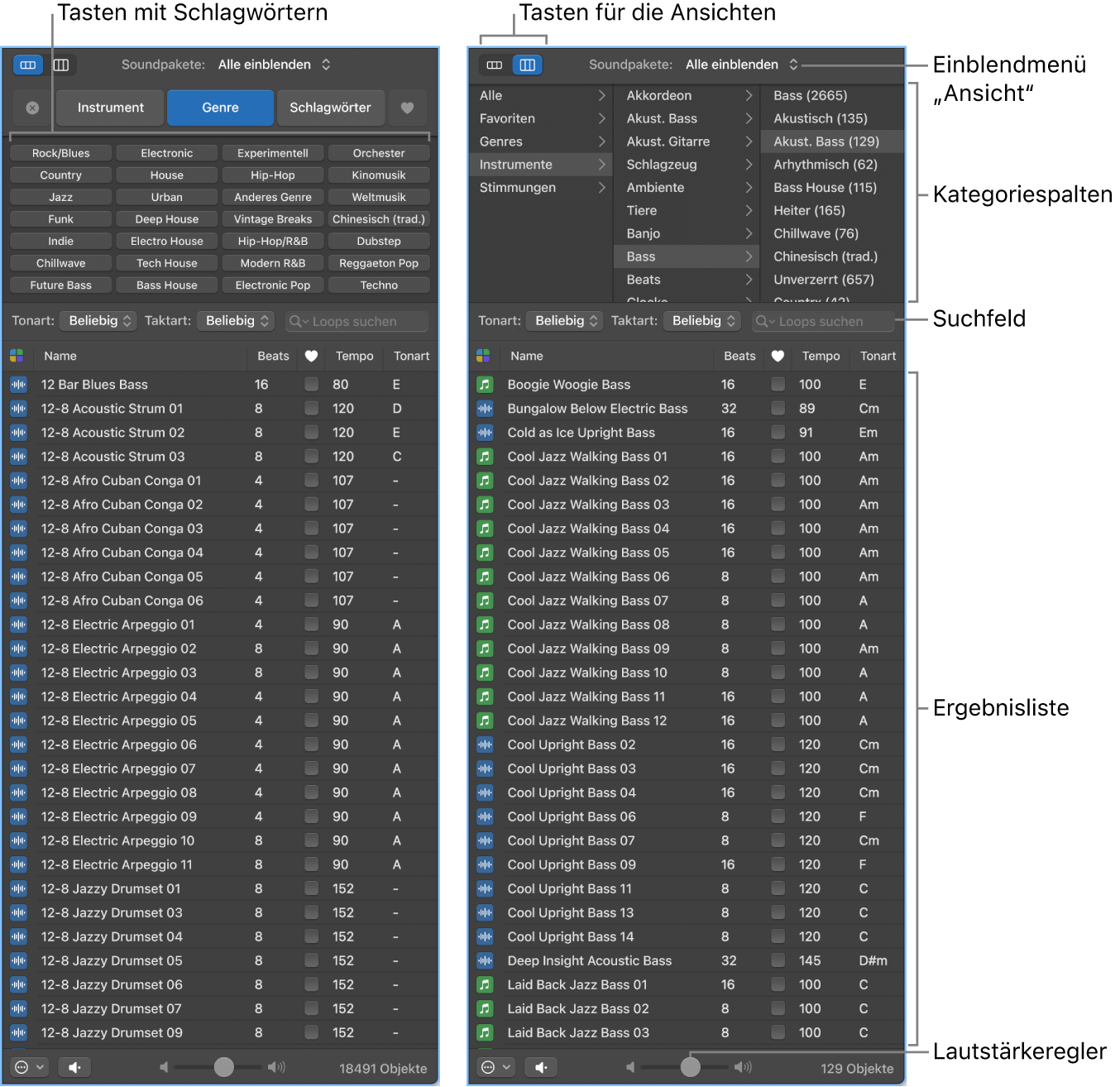The width and height of the screenshot is (1120, 1087).
Task: Click audio loop icon for 12 Bar Blues Bass
Action: click(x=18, y=385)
